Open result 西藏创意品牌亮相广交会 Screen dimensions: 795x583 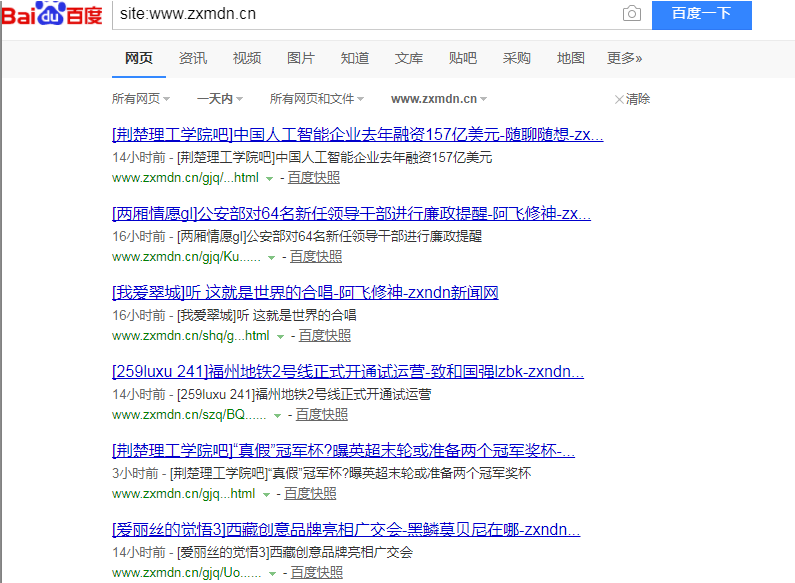coord(346,530)
